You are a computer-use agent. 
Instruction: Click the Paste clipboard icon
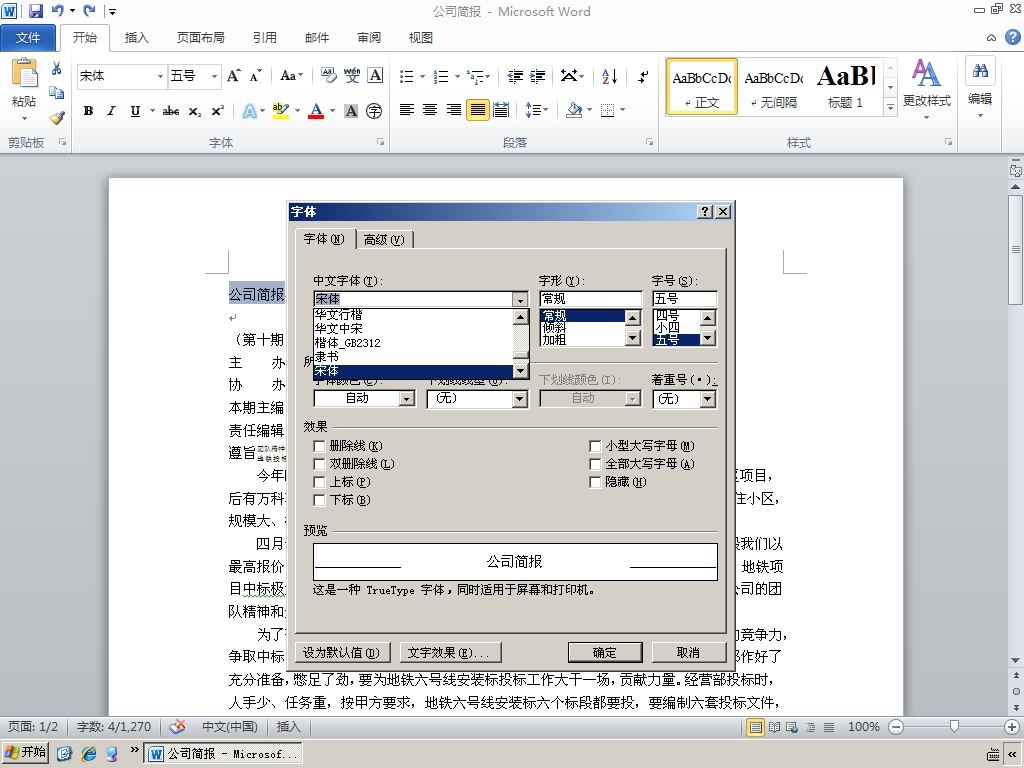click(x=25, y=73)
